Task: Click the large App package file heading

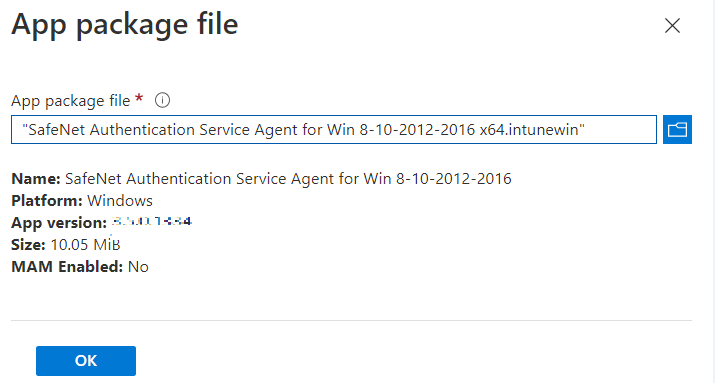Action: tap(124, 24)
